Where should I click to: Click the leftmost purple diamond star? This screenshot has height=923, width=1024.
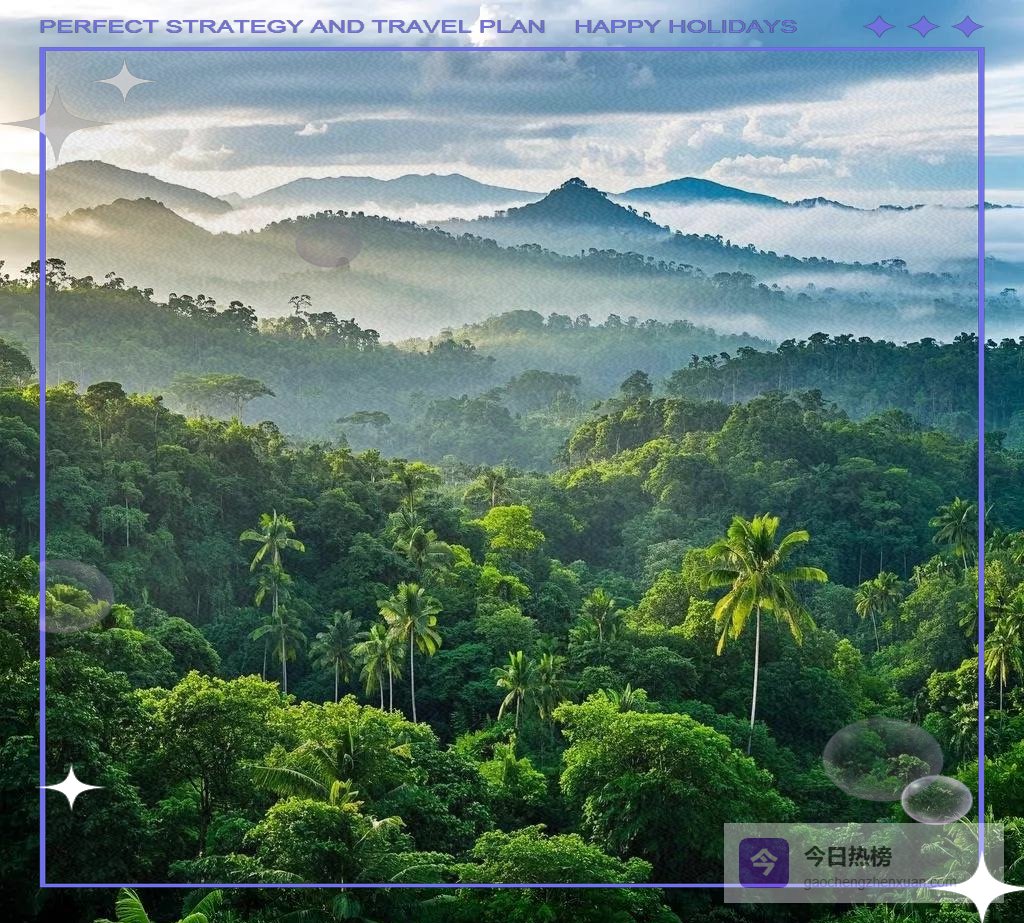click(x=878, y=27)
